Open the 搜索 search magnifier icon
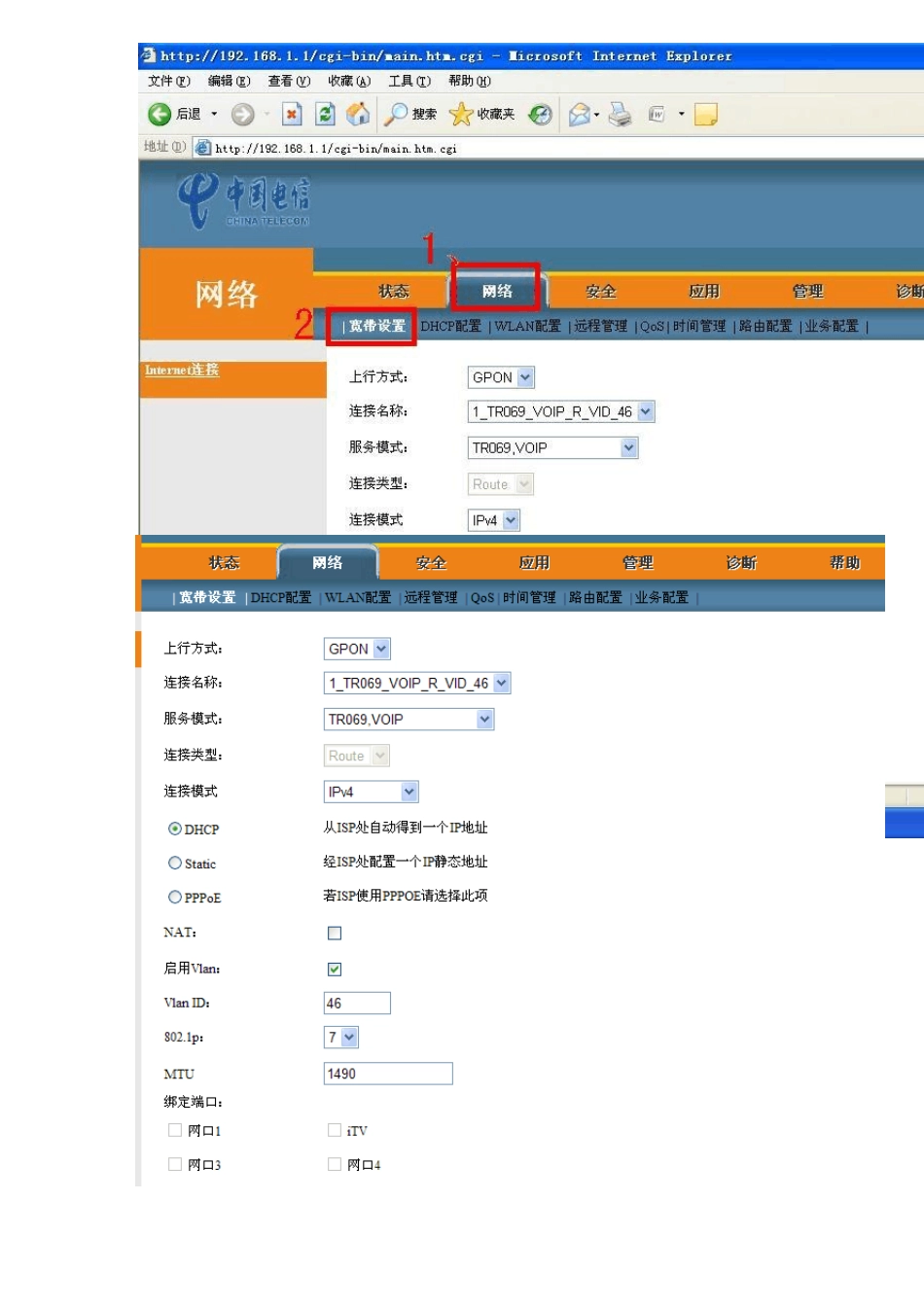This screenshot has height=1307, width=924. [397, 115]
